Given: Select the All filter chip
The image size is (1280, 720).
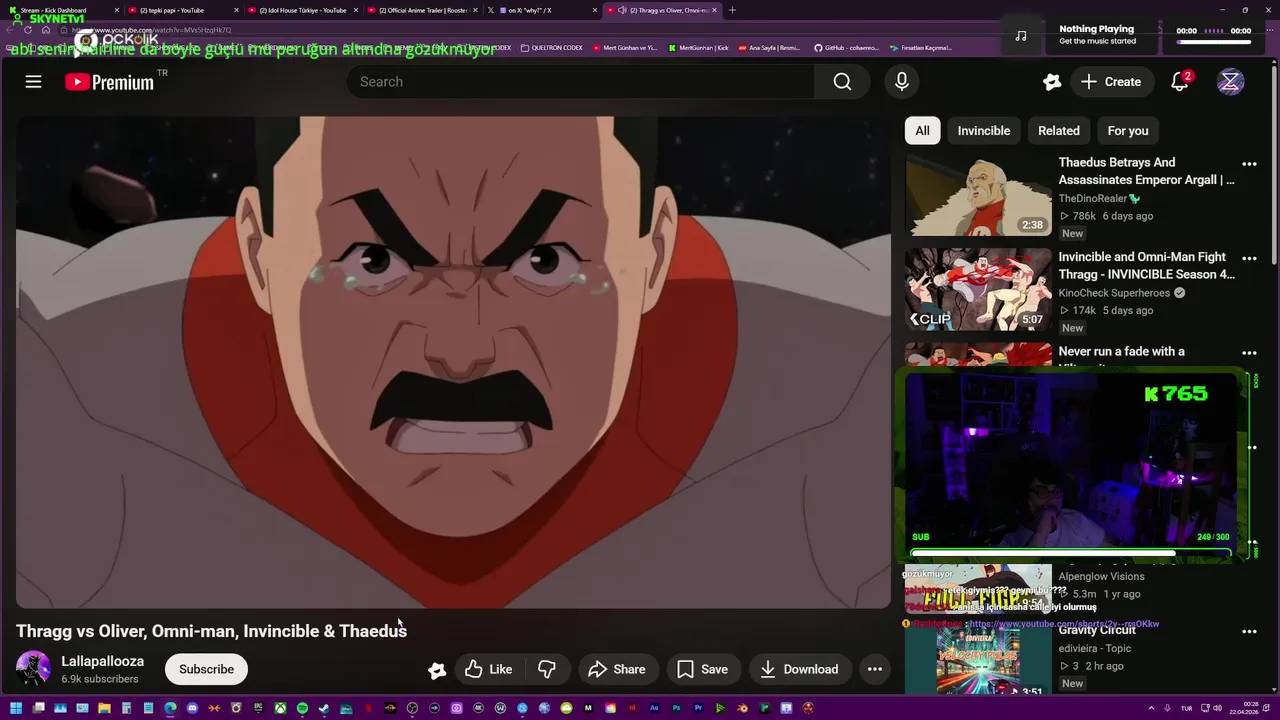Looking at the screenshot, I should tap(922, 131).
